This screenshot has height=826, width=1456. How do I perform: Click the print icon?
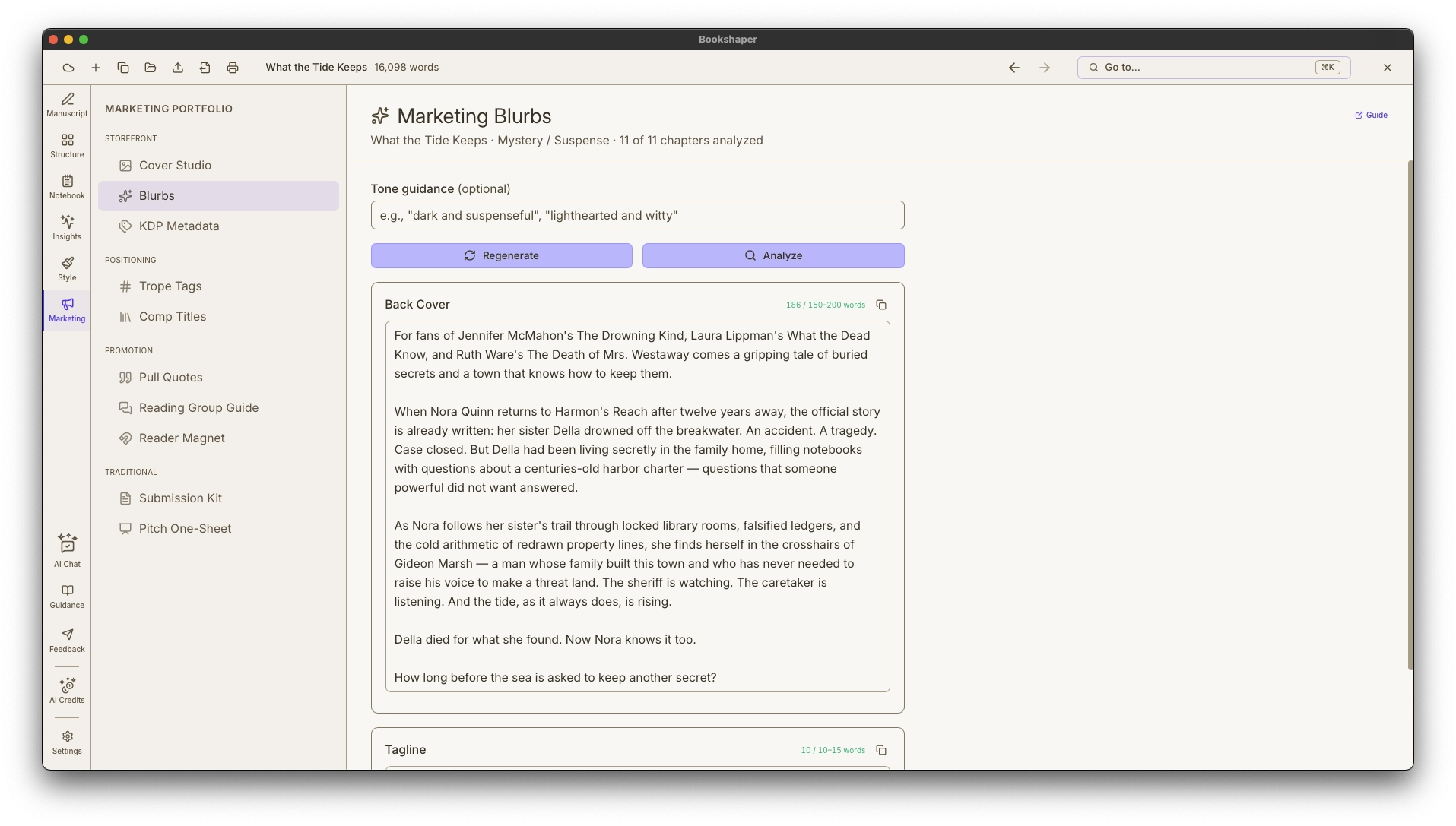point(233,68)
